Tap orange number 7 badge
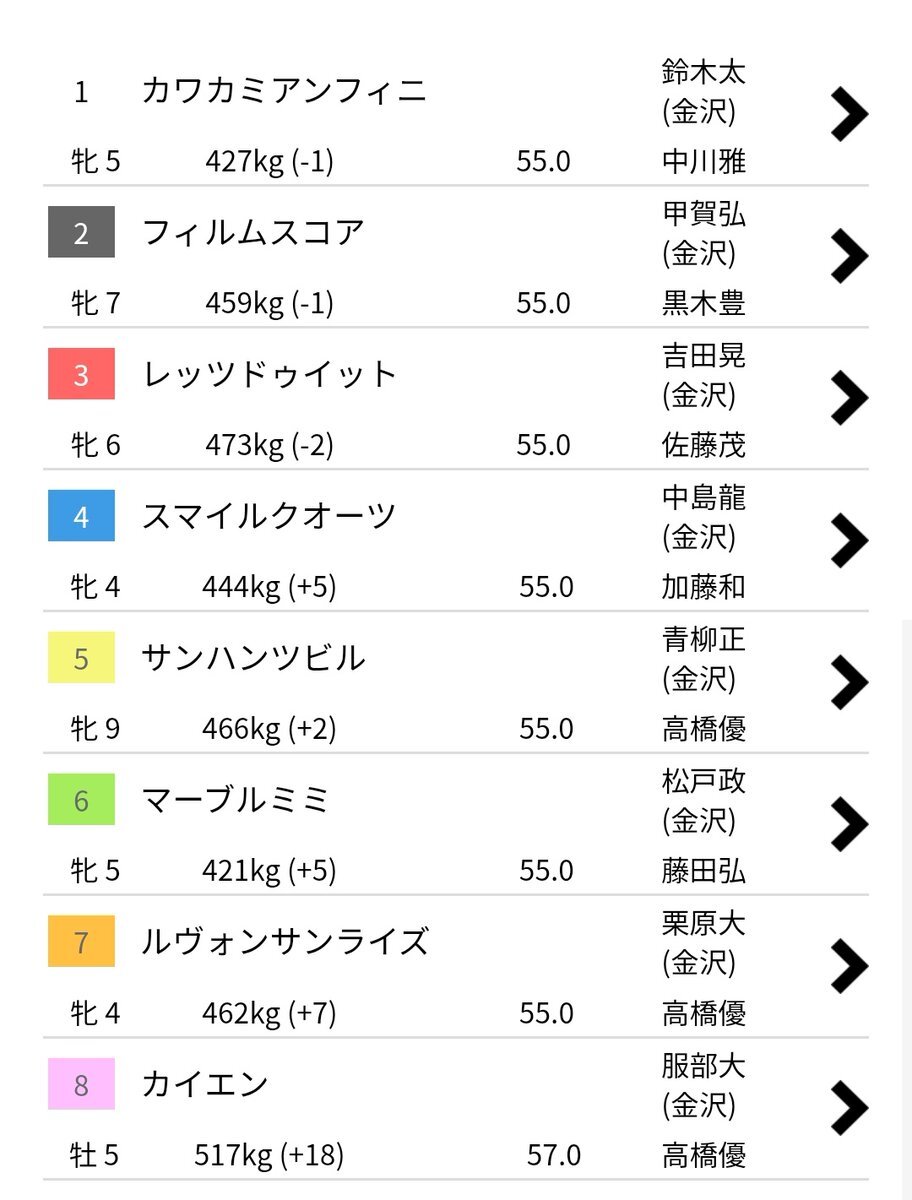Screen dimensions: 912x1200 coord(81,942)
